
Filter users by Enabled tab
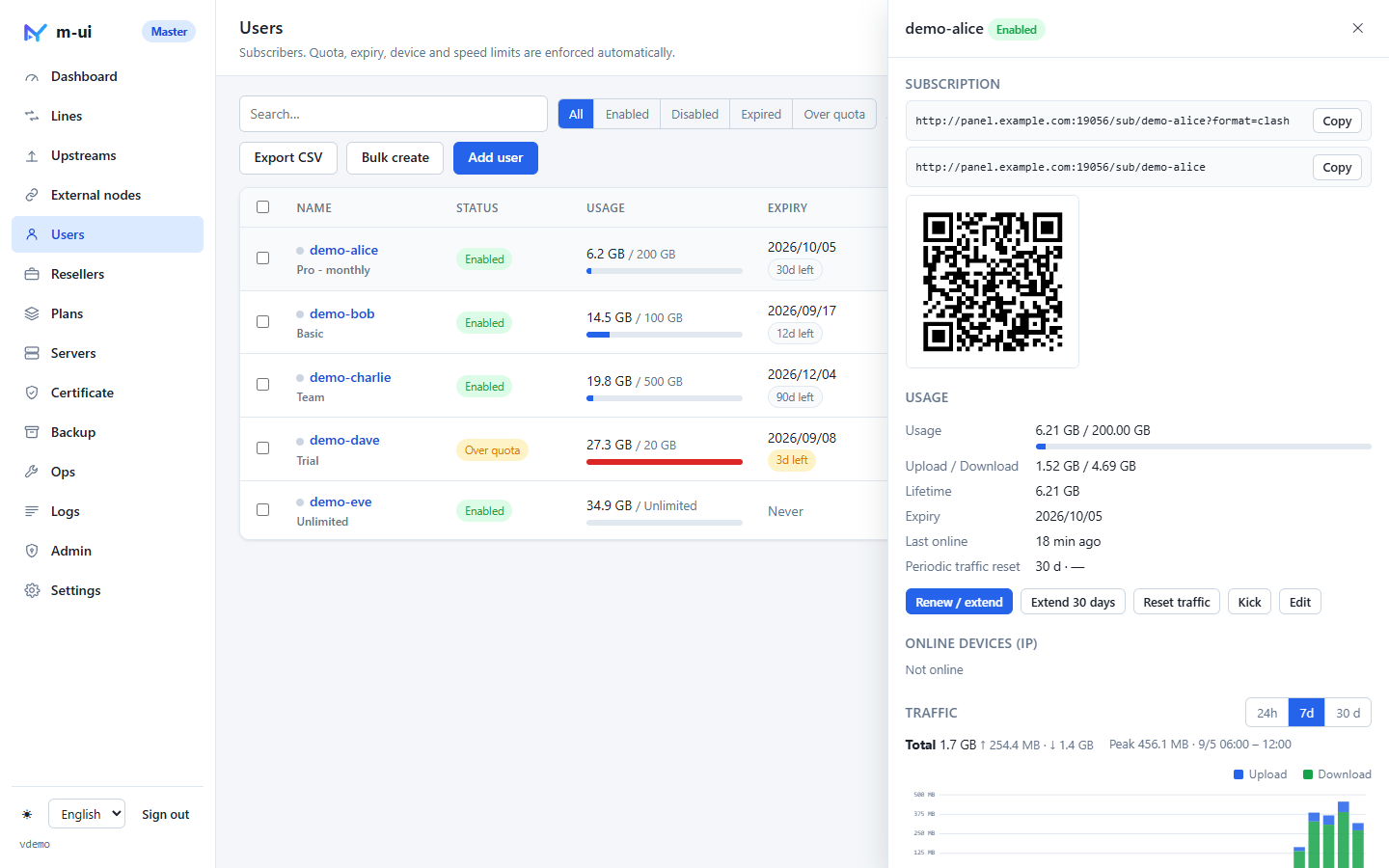coord(627,114)
